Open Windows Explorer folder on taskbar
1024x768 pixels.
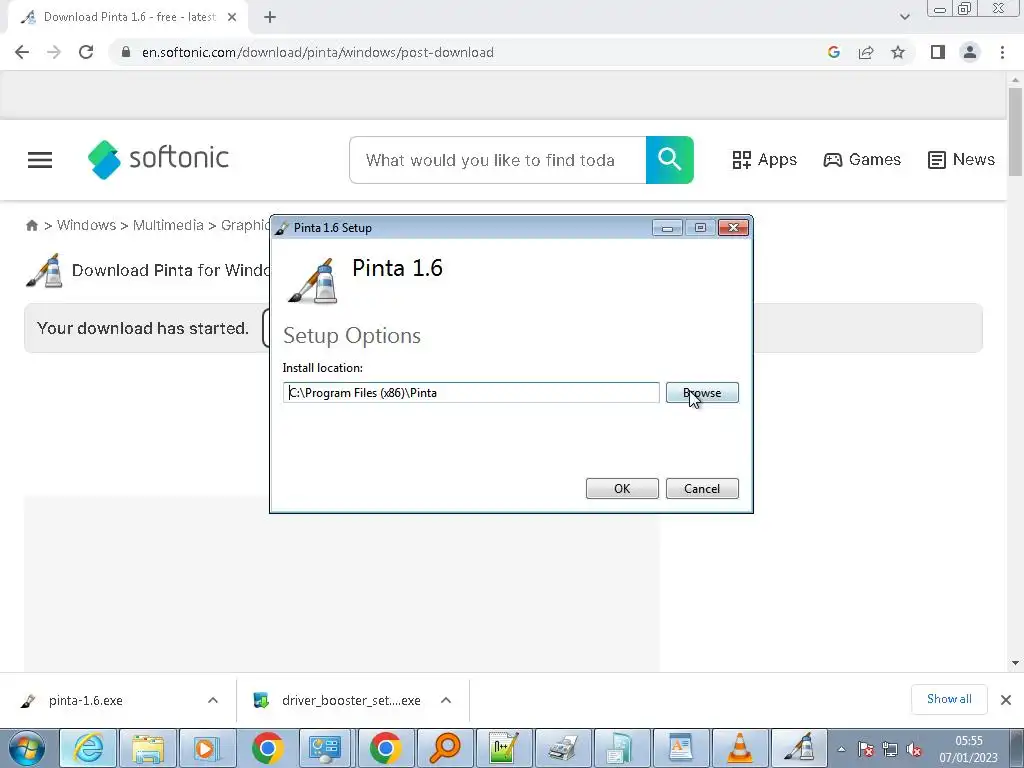pos(148,748)
